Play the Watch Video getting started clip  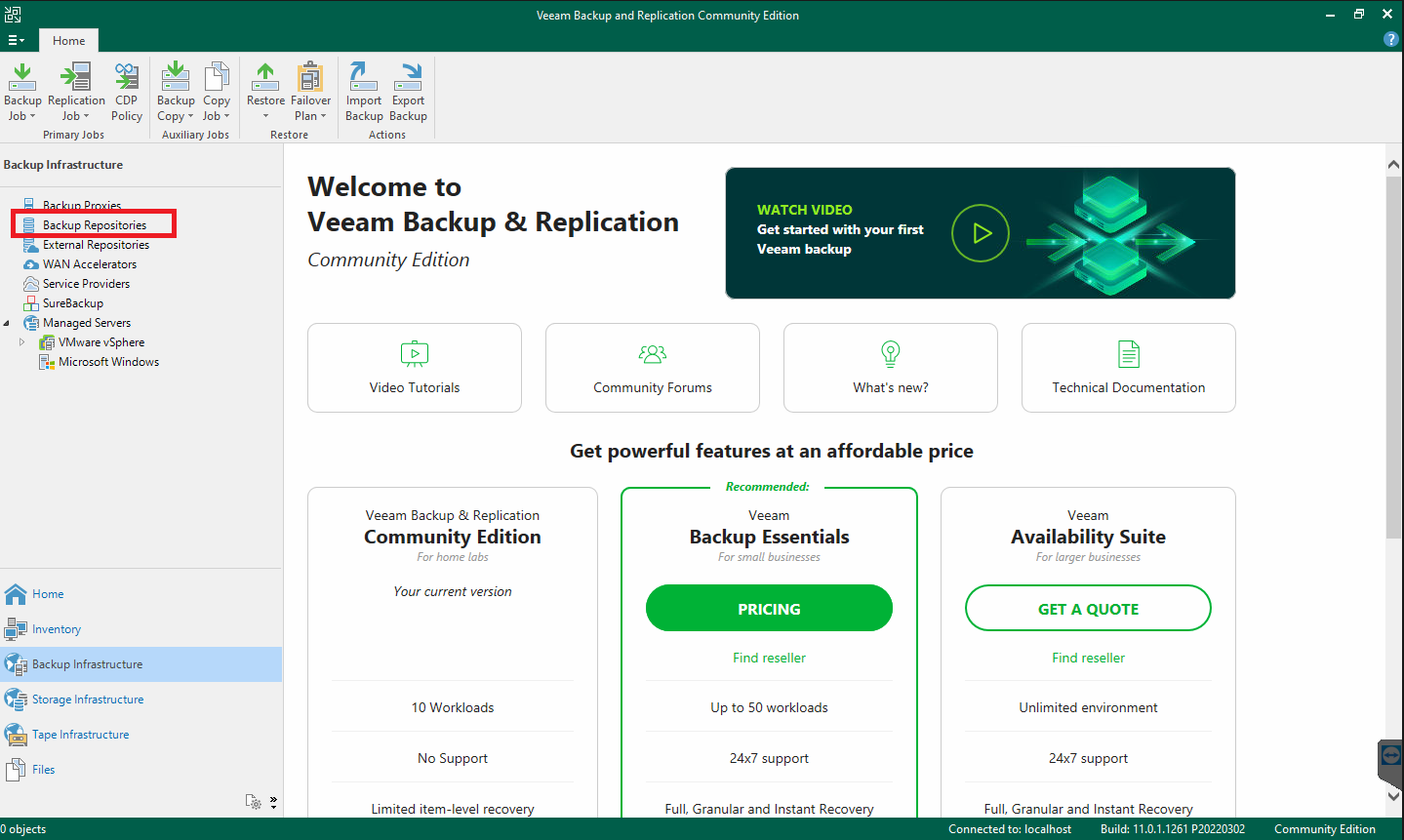[980, 233]
